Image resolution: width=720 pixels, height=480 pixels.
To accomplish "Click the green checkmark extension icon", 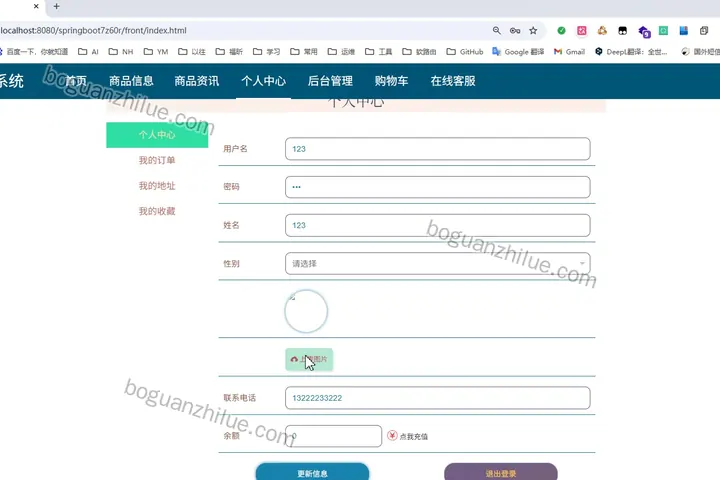I will coord(561,30).
